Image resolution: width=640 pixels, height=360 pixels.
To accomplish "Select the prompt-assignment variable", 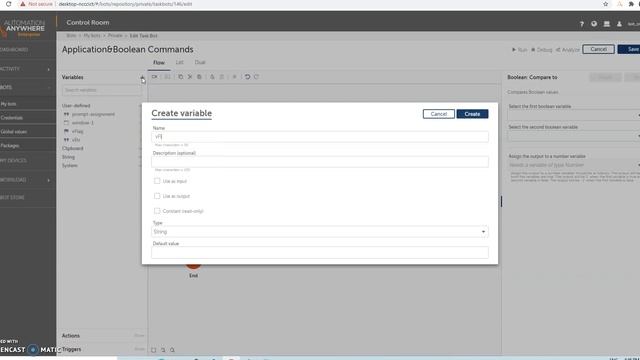I will tap(93, 114).
